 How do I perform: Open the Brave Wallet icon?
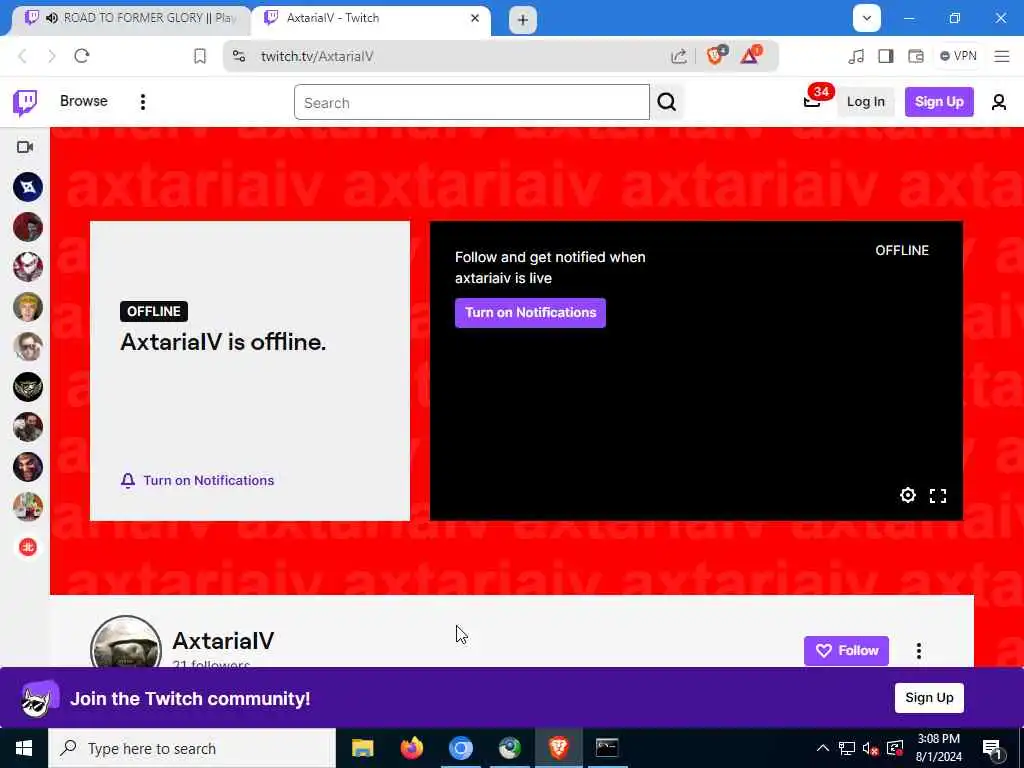[x=916, y=56]
